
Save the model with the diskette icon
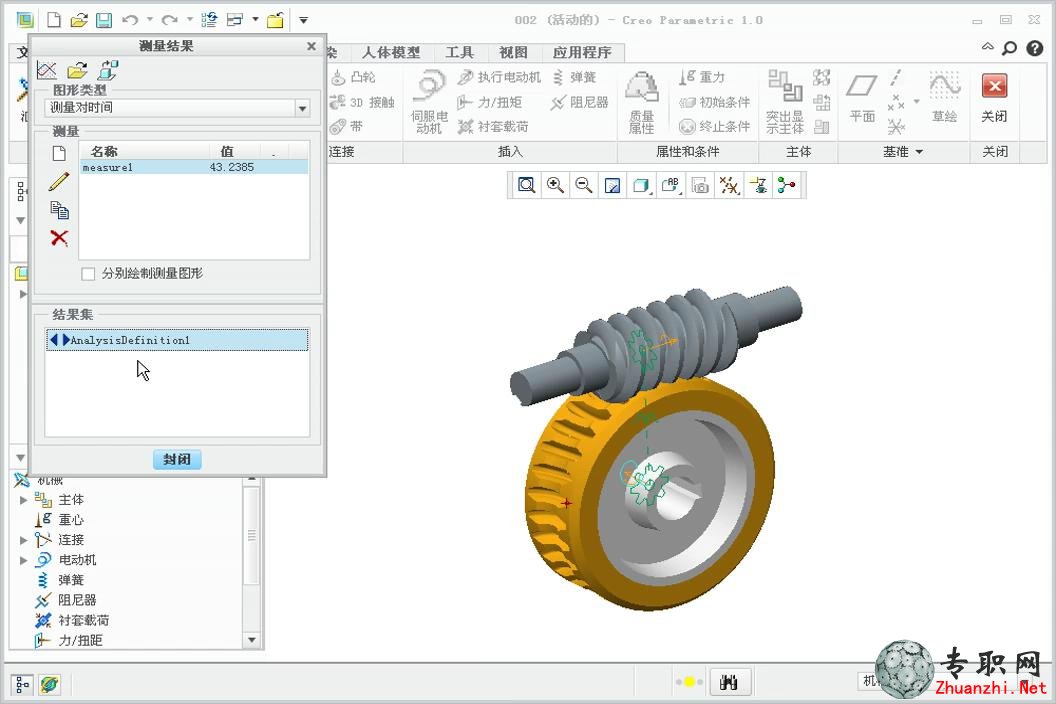tap(104, 20)
